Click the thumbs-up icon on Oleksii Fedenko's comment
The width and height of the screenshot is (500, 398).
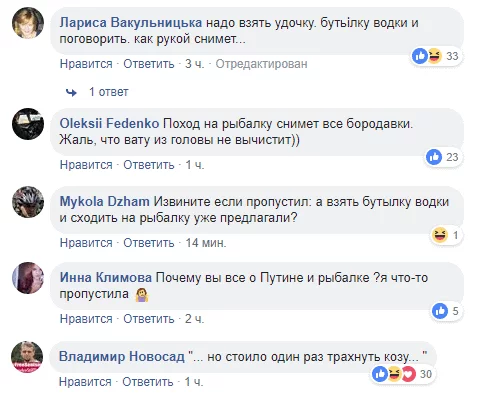click(434, 157)
